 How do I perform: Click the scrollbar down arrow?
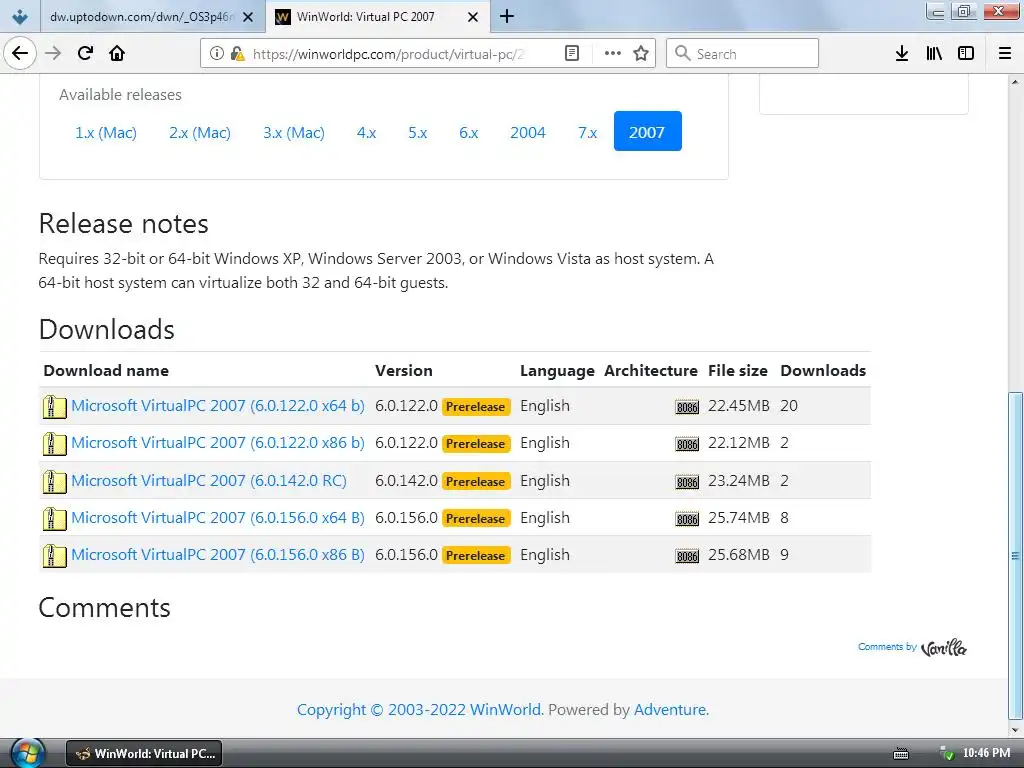[x=1015, y=730]
